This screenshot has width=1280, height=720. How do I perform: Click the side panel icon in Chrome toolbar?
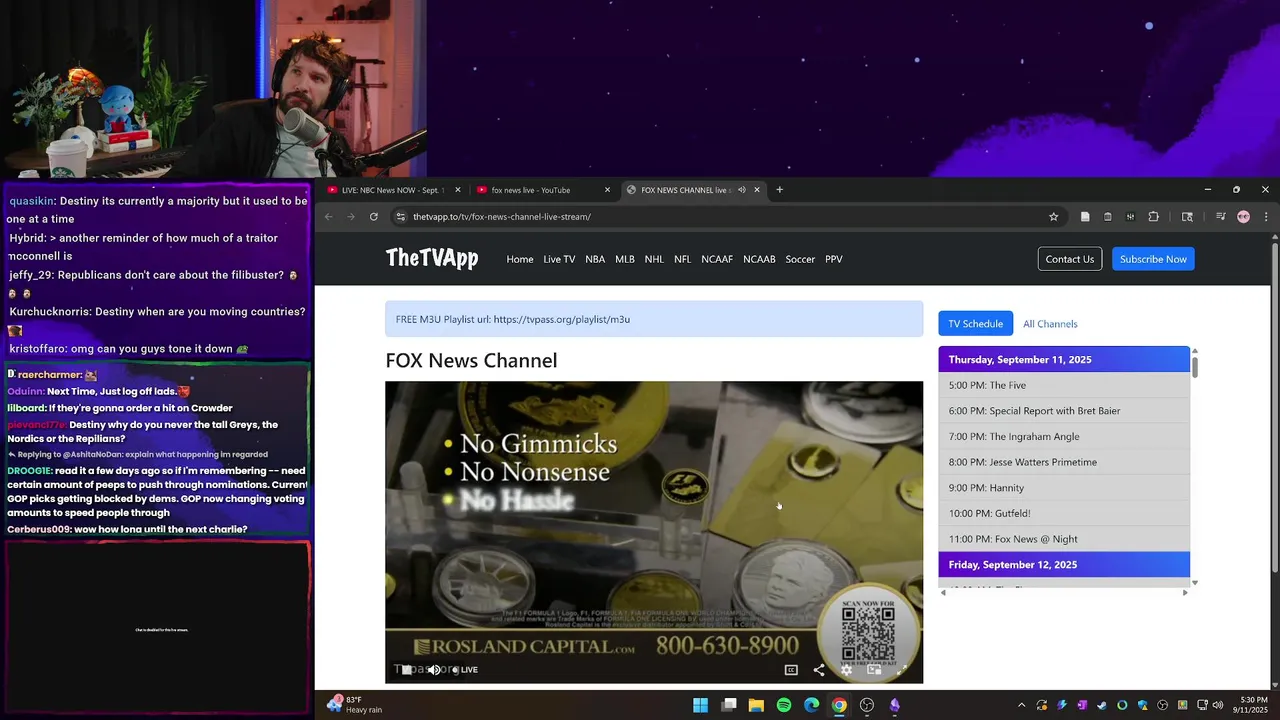pos(1187,217)
